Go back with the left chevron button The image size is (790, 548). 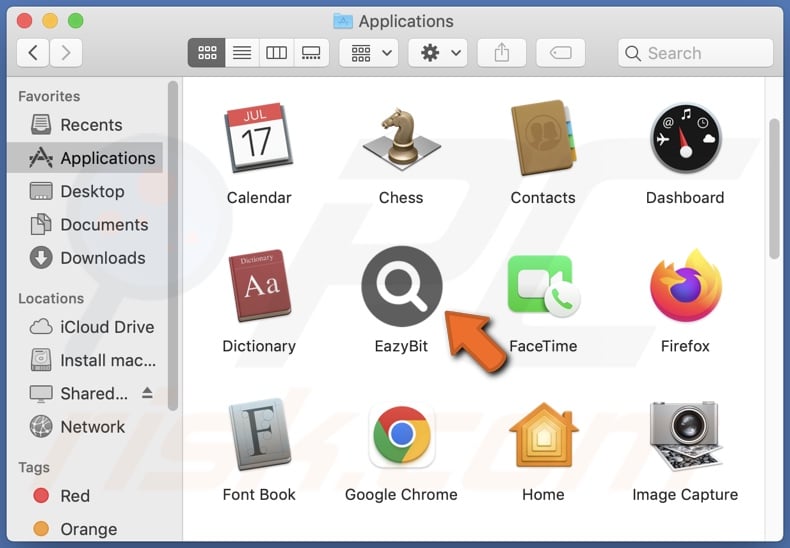(x=33, y=53)
